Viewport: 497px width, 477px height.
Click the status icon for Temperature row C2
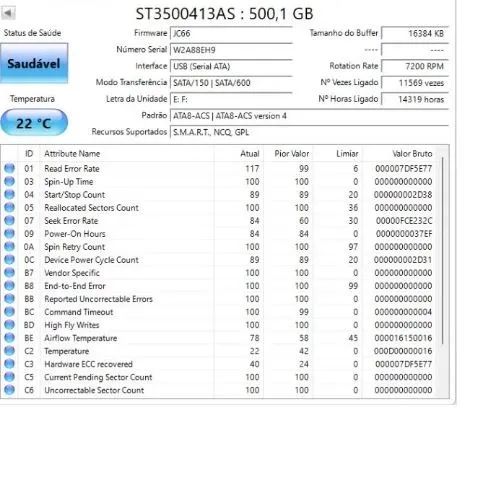pyautogui.click(x=9, y=350)
